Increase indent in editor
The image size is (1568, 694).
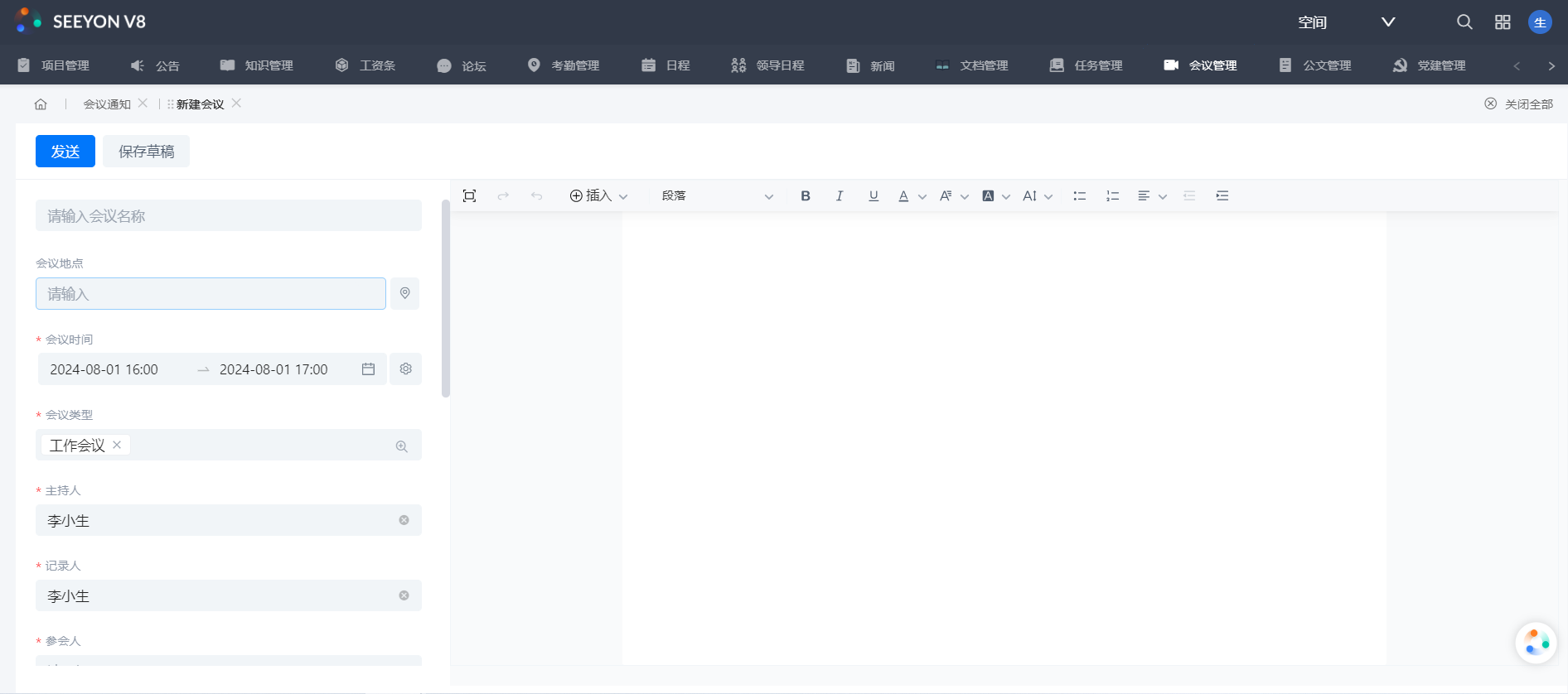[1222, 195]
